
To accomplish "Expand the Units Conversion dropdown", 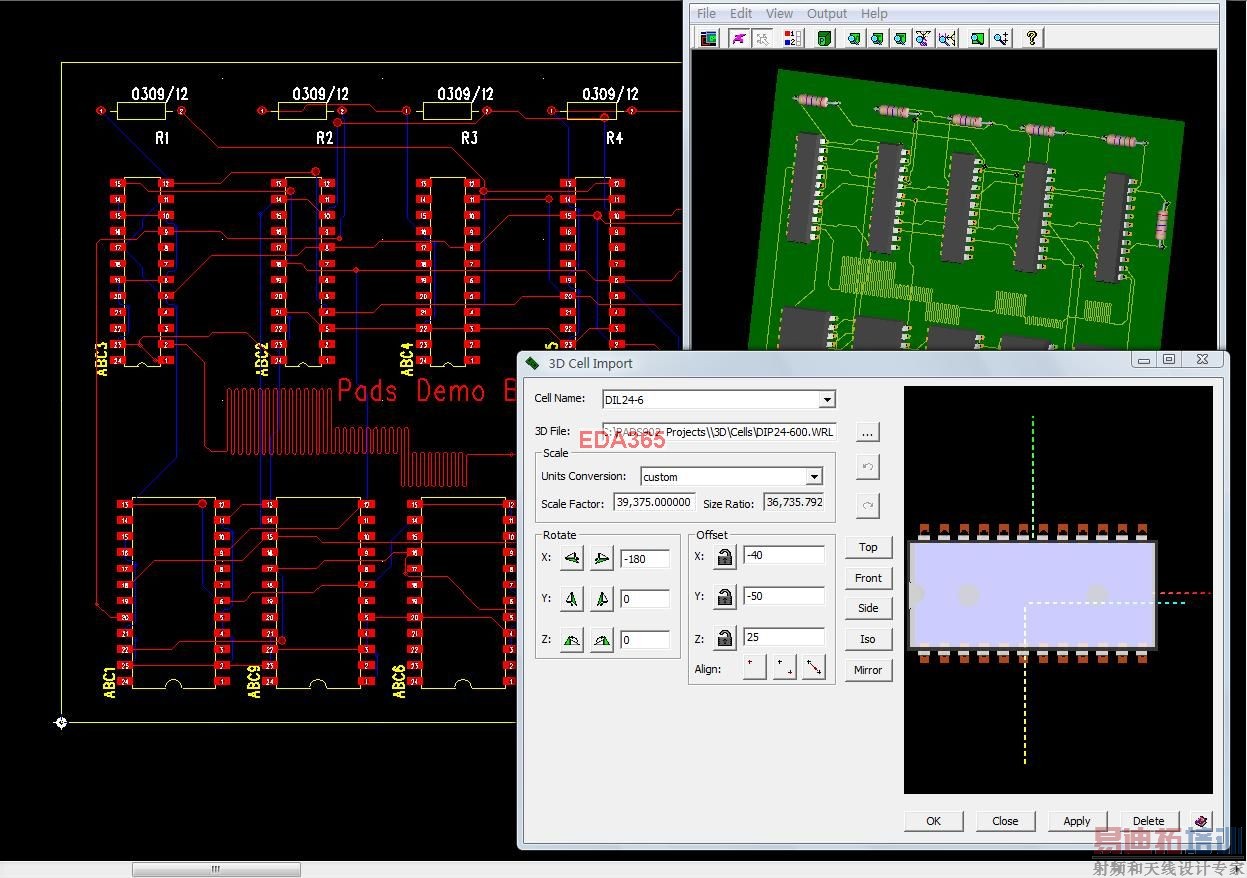I will (814, 477).
